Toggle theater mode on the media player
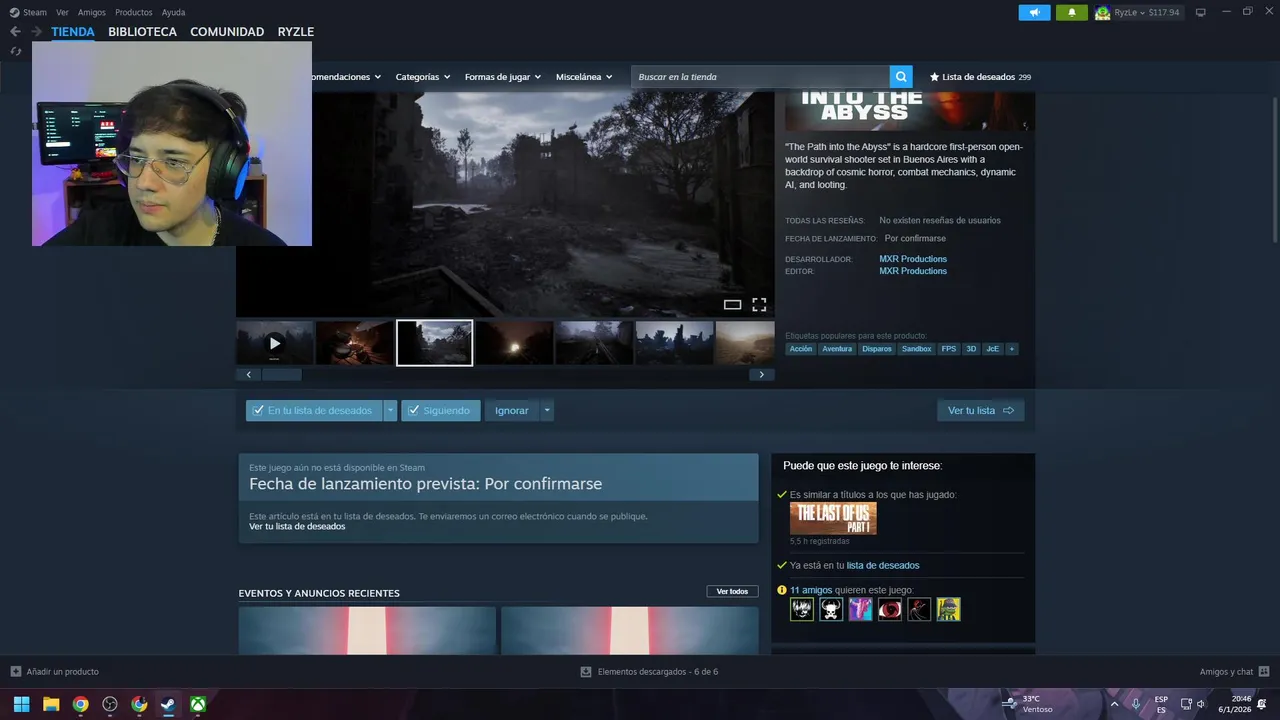Viewport: 1280px width, 720px height. (732, 305)
